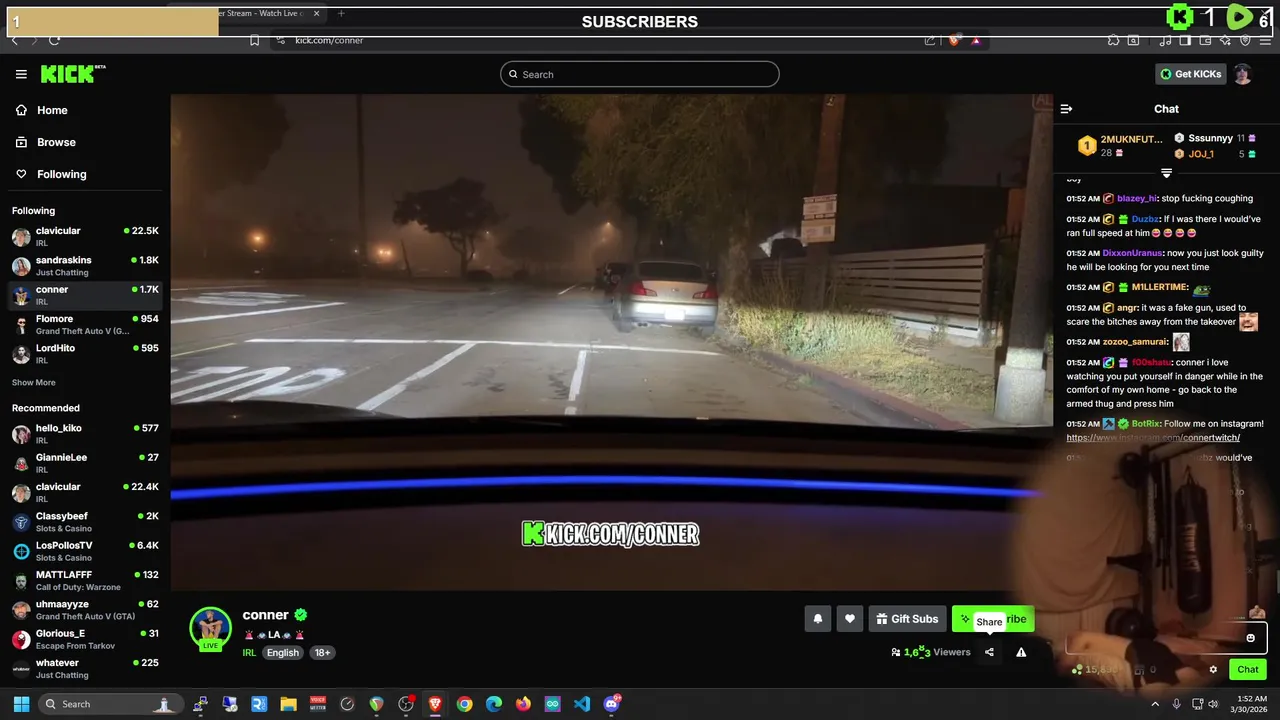Viewport: 1280px width, 720px height.
Task: Open Glorious_E in Recommended
Action: [85, 639]
